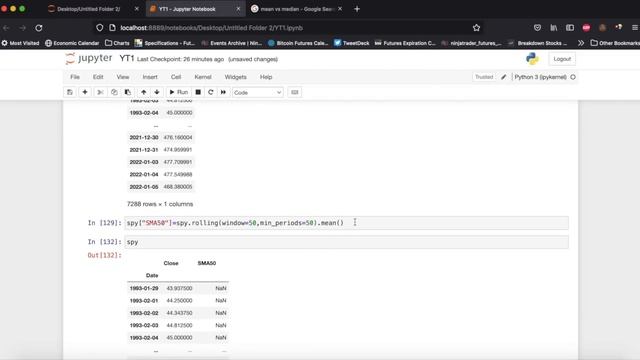
Task: Restart the kernel icon
Action: pos(211,92)
